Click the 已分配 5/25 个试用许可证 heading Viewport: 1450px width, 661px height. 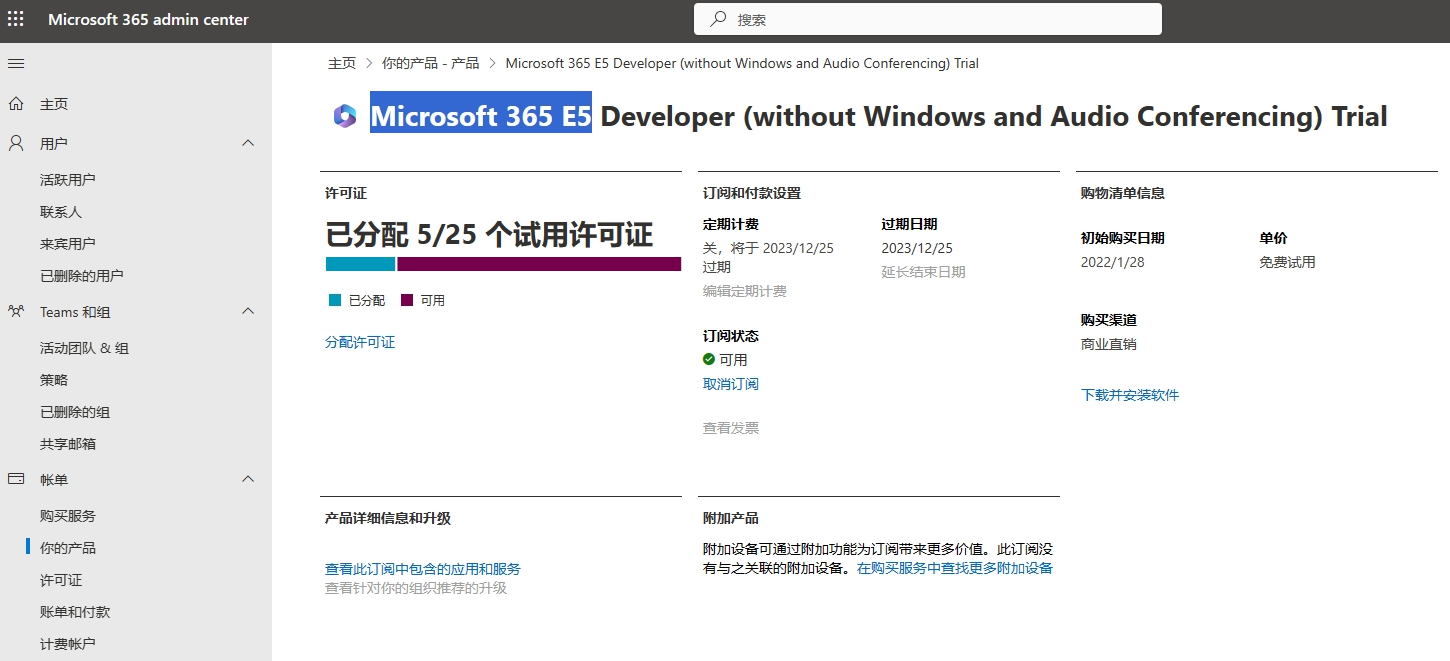click(489, 235)
